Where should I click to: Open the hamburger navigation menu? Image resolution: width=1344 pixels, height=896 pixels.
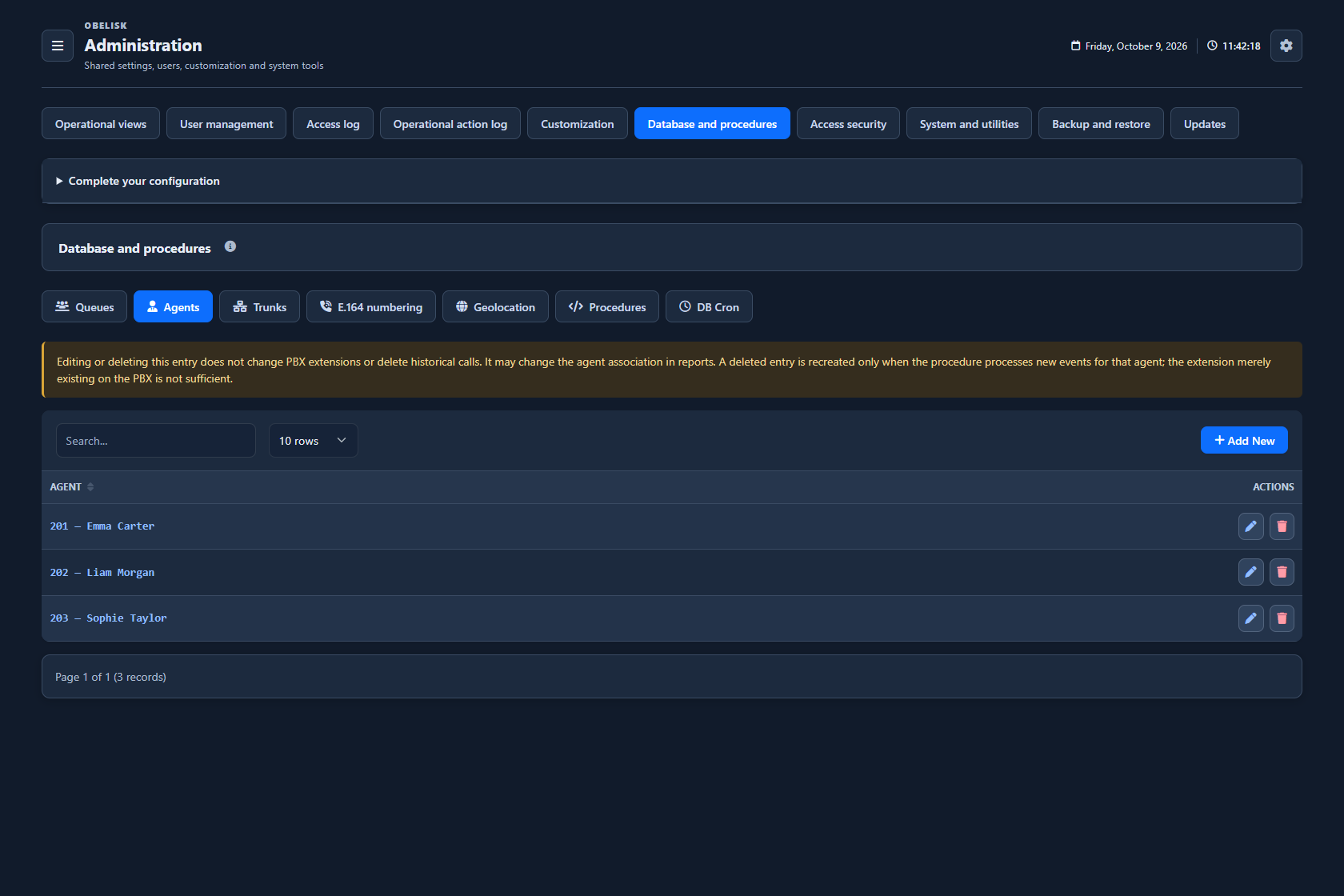tap(58, 46)
